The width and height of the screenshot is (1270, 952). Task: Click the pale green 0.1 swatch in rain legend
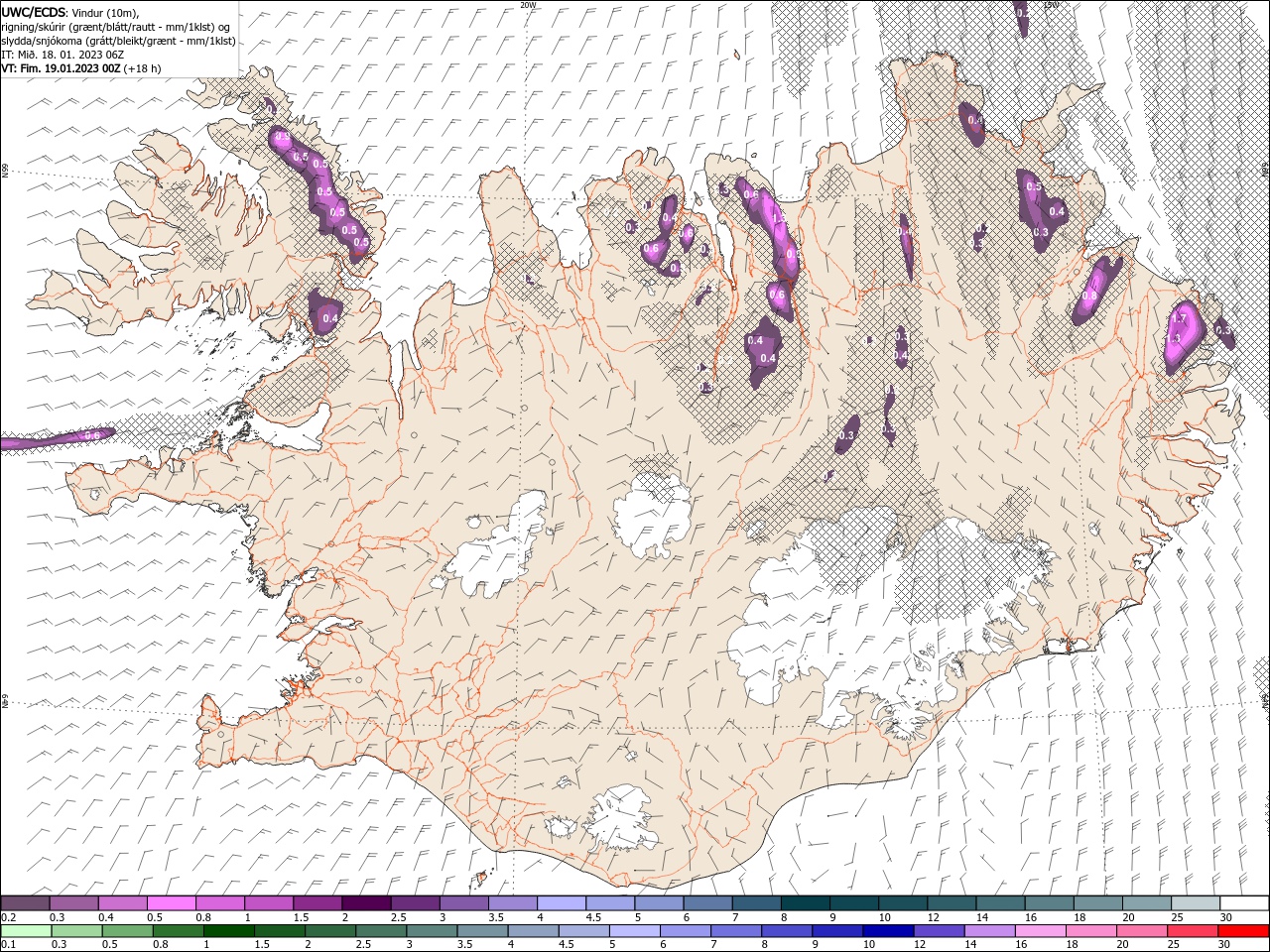[26, 931]
